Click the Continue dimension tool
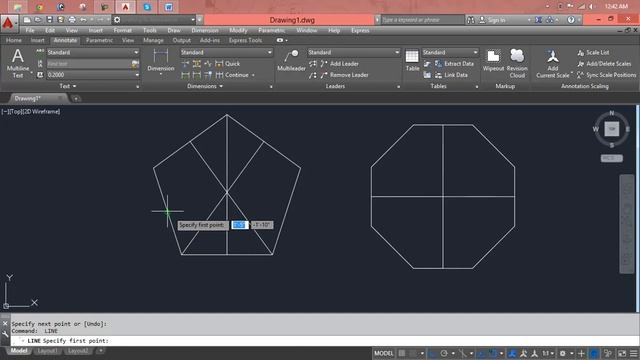 point(232,75)
